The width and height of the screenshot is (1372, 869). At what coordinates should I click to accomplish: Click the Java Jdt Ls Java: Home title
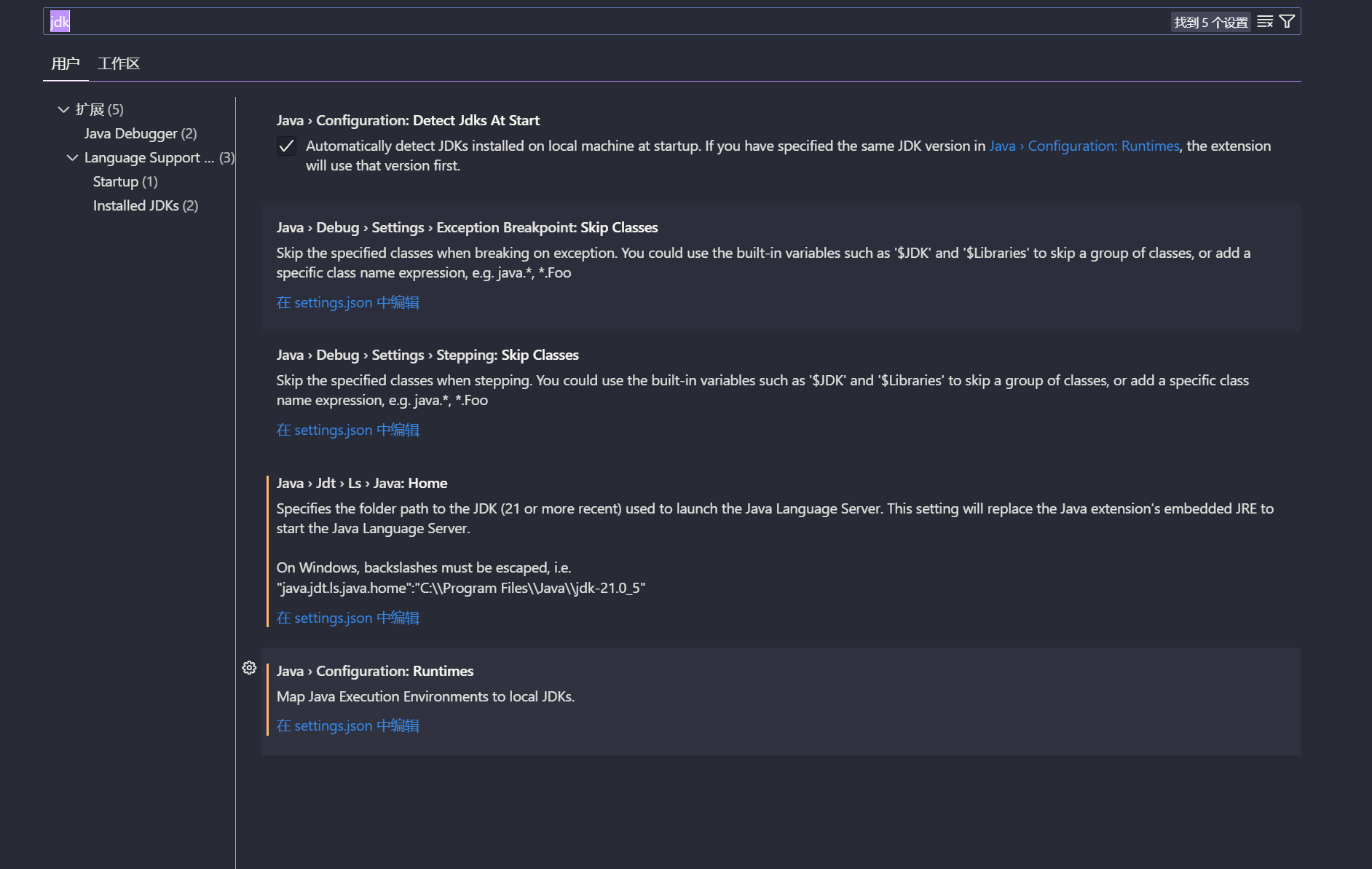[361, 483]
